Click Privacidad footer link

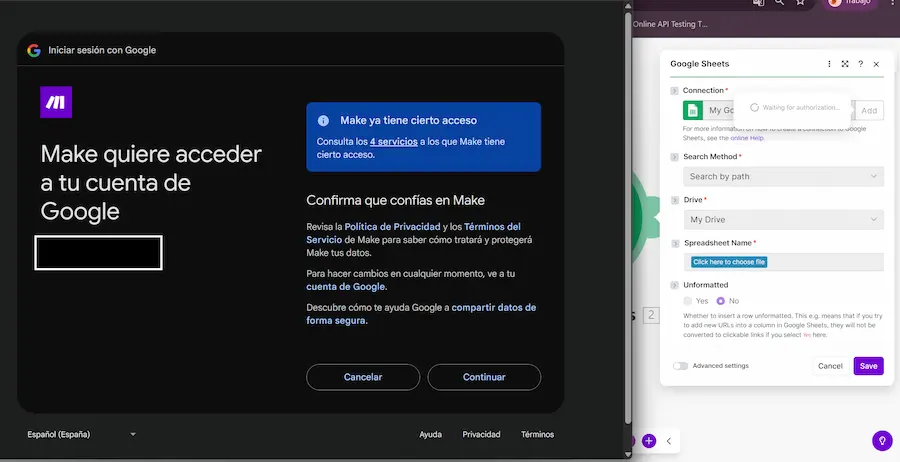click(482, 434)
